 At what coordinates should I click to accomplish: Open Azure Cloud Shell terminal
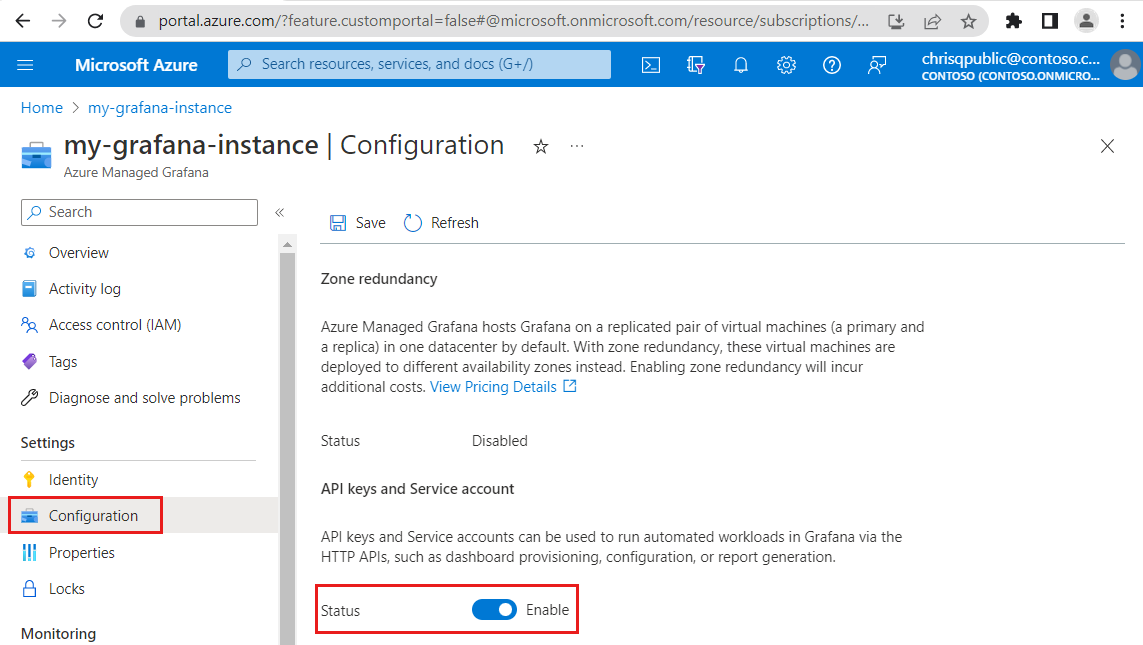click(x=651, y=65)
